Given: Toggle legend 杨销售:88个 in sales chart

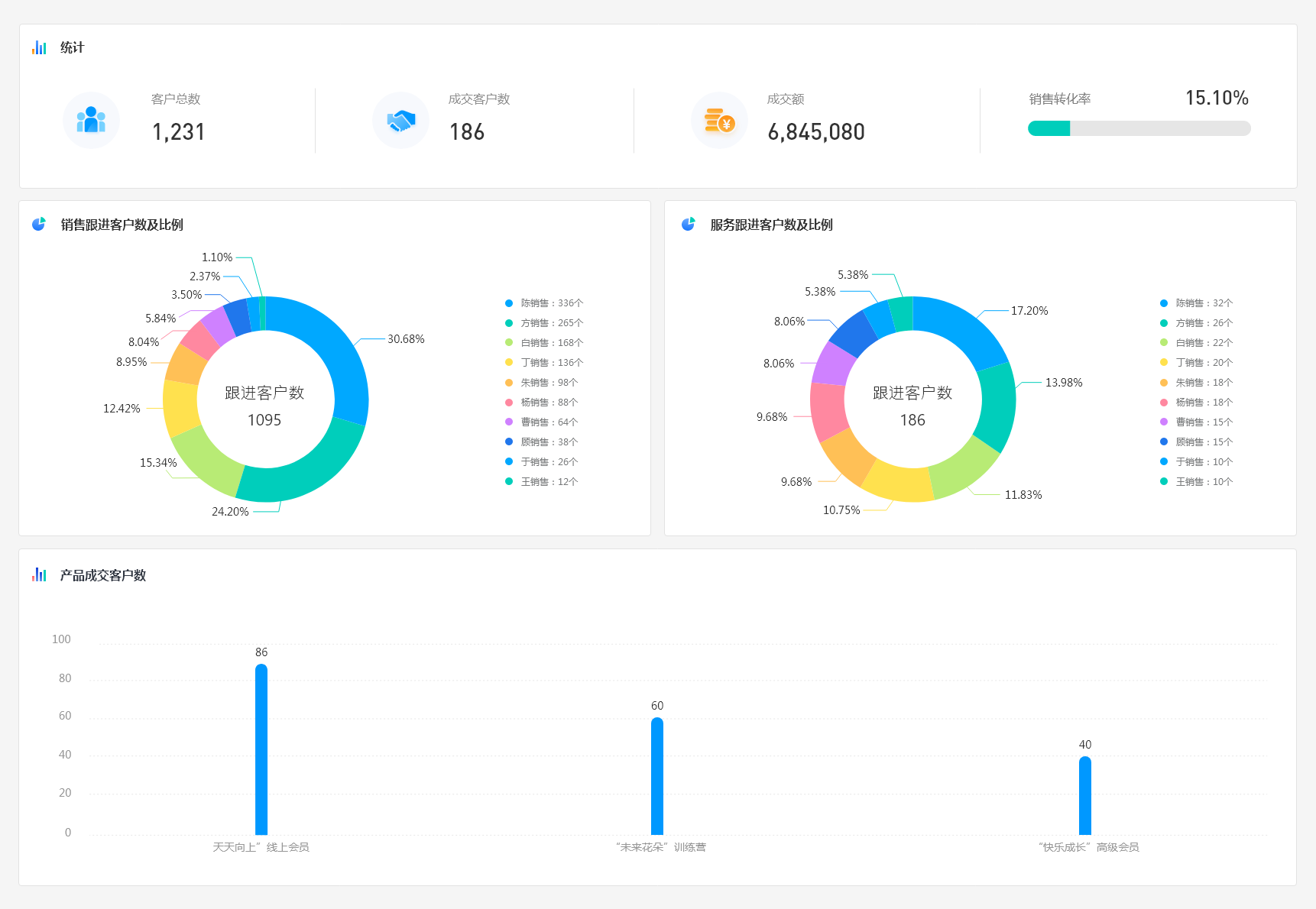Looking at the screenshot, I should pyautogui.click(x=542, y=403).
